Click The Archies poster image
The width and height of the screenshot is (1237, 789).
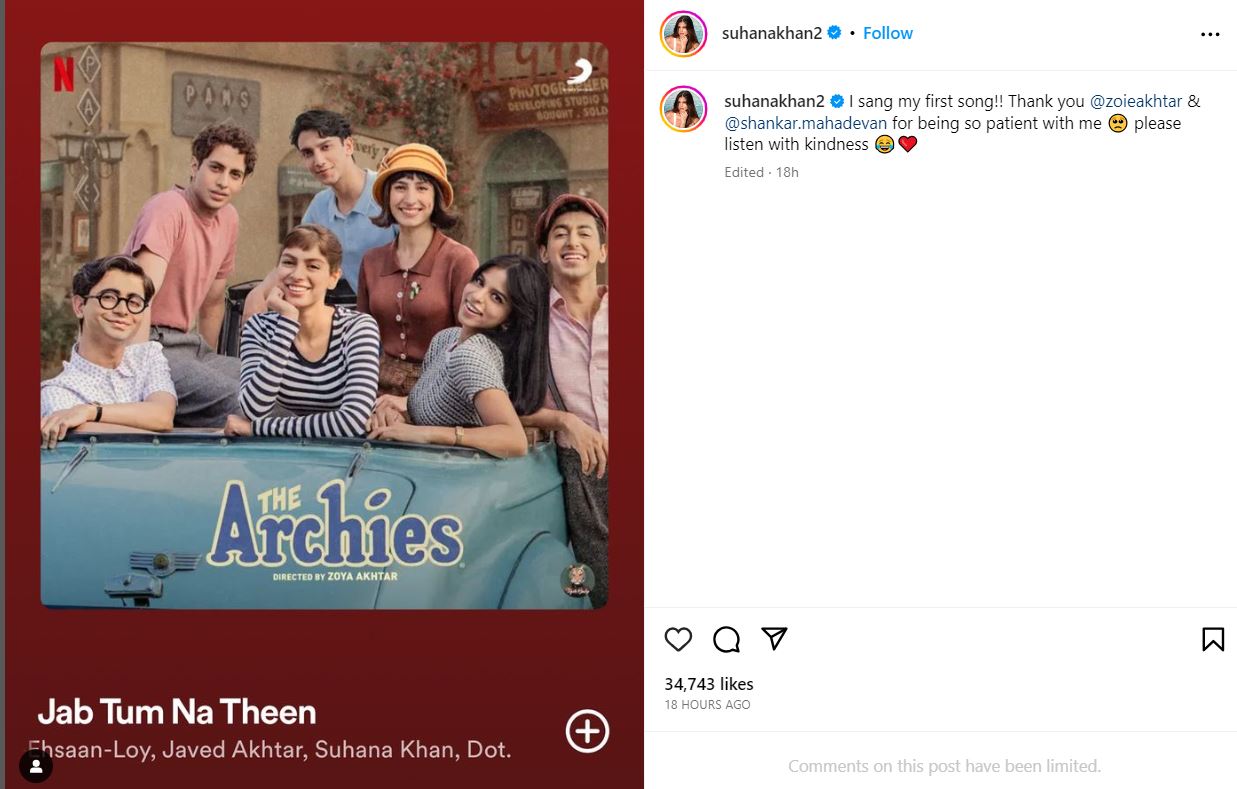tap(324, 325)
